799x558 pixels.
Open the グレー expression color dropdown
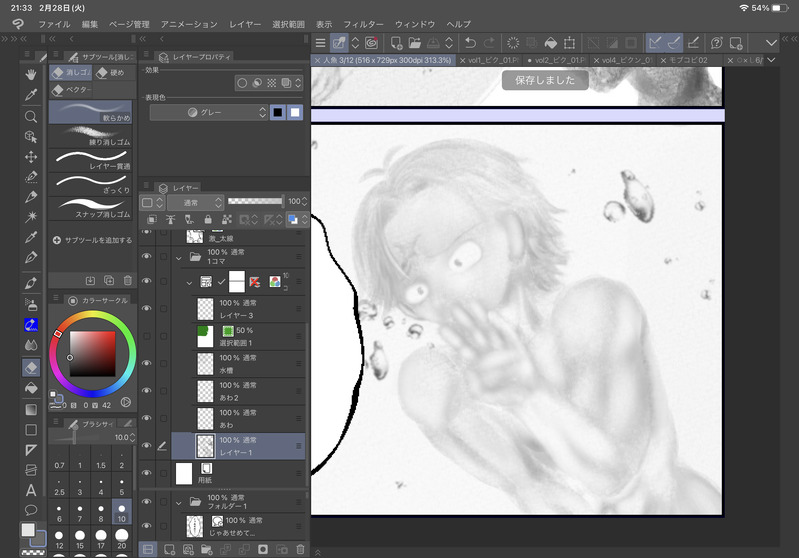pos(208,112)
